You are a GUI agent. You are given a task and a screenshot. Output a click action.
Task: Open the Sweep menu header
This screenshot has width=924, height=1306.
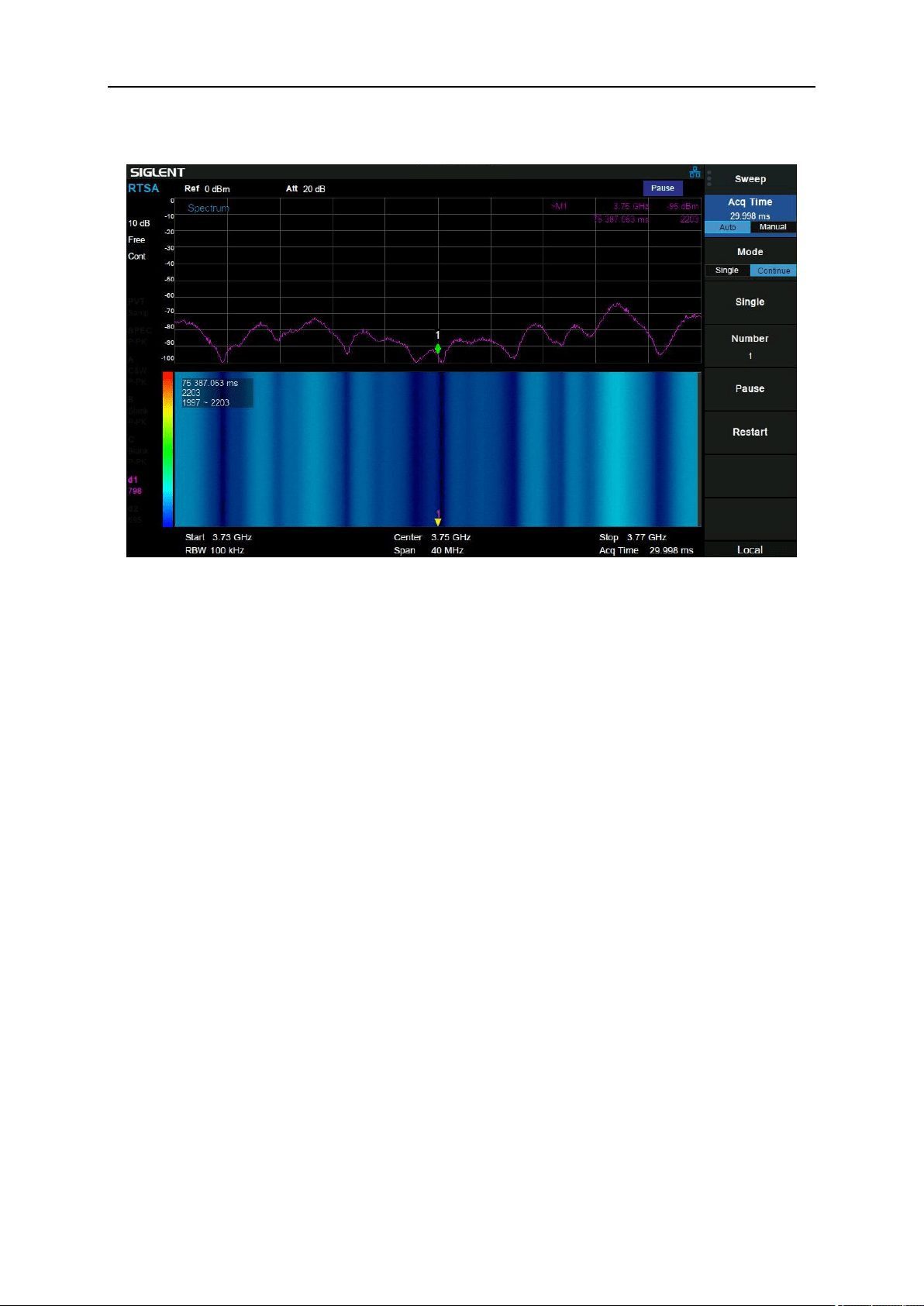click(x=750, y=179)
